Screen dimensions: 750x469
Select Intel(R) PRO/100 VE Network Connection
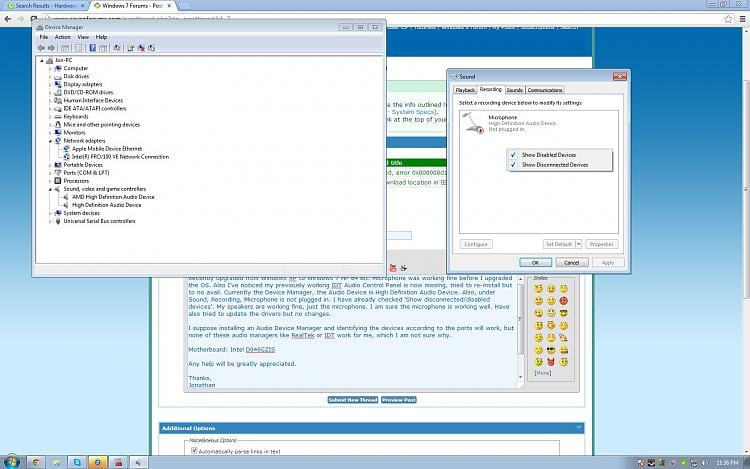pyautogui.click(x=120, y=157)
